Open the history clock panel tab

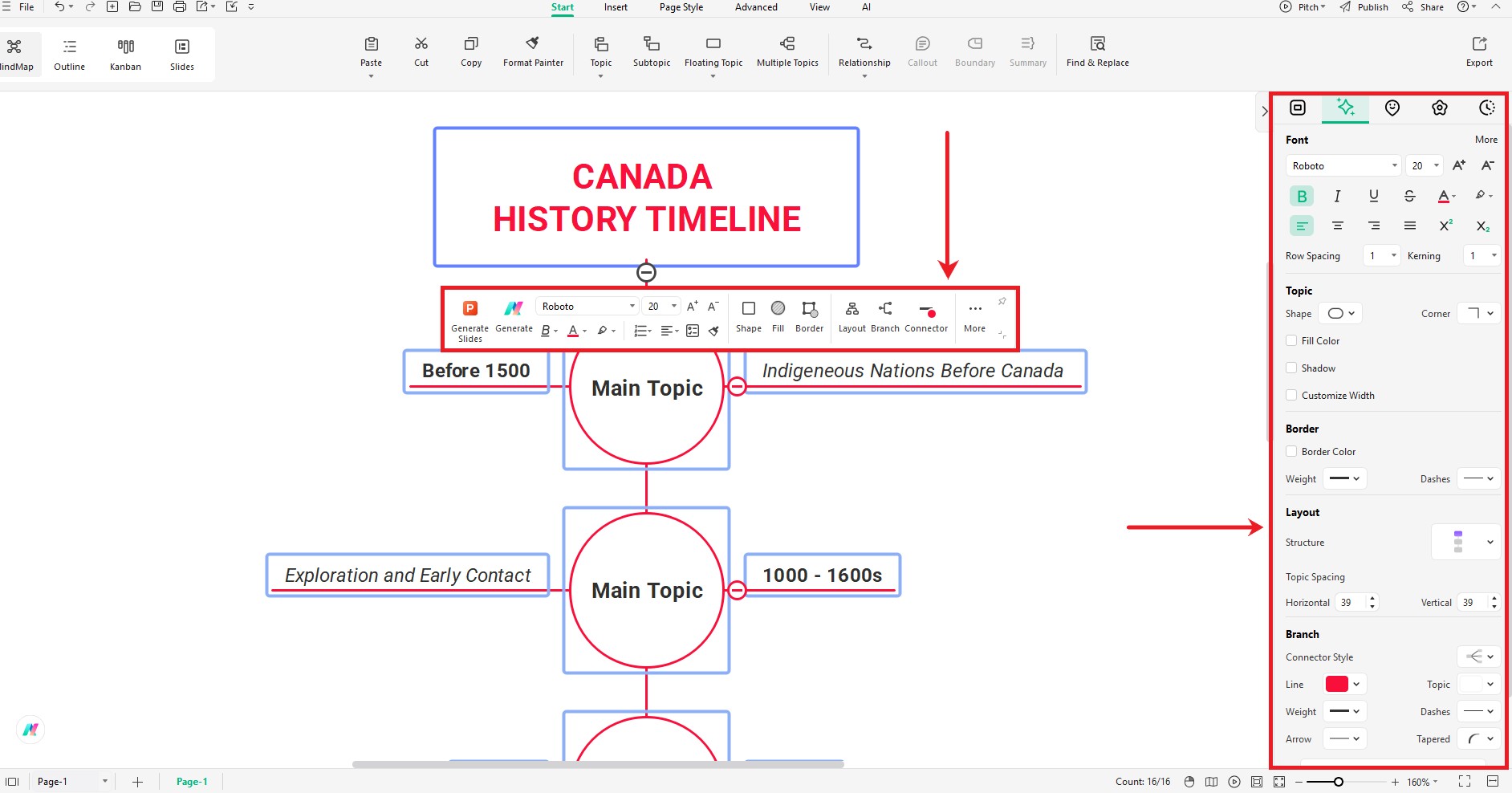point(1487,108)
